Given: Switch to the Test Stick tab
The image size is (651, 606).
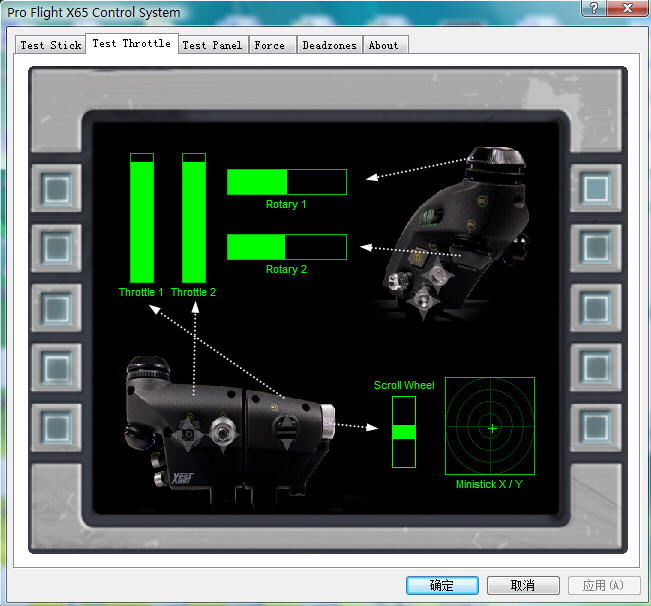Looking at the screenshot, I should pyautogui.click(x=50, y=45).
